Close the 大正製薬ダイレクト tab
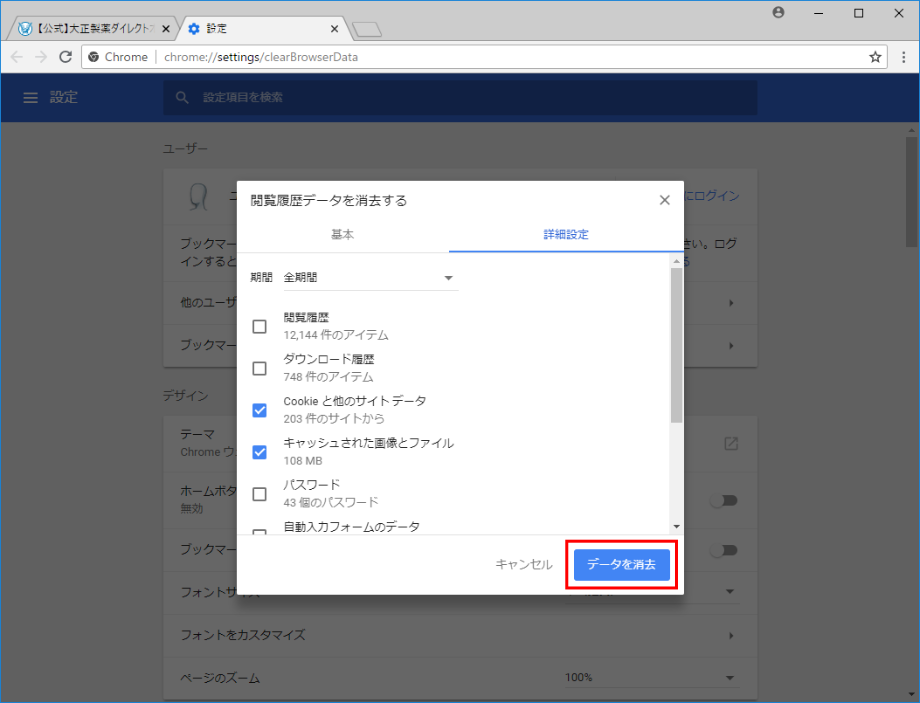The width and height of the screenshot is (920, 703). click(166, 29)
